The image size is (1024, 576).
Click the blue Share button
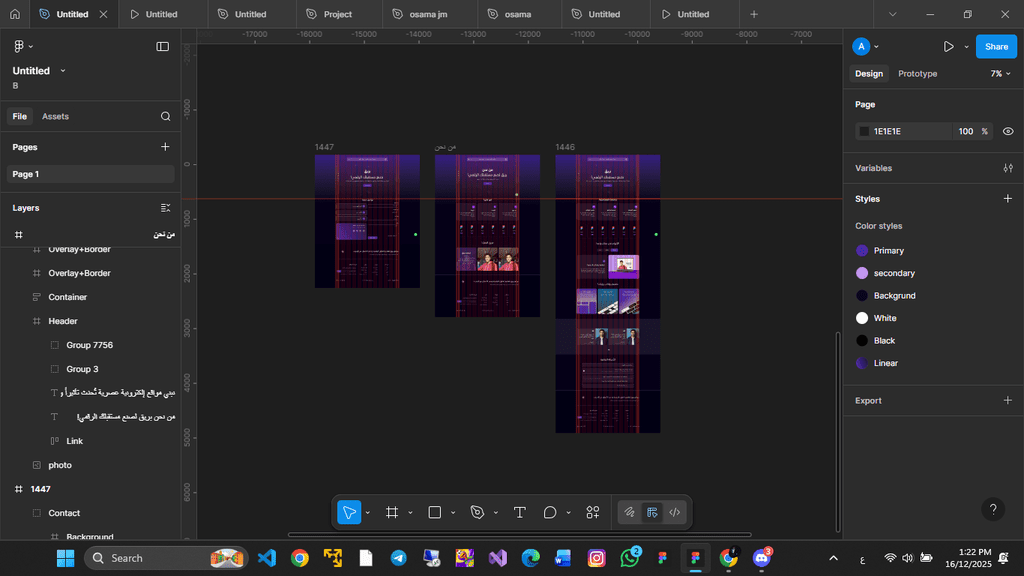(x=996, y=46)
